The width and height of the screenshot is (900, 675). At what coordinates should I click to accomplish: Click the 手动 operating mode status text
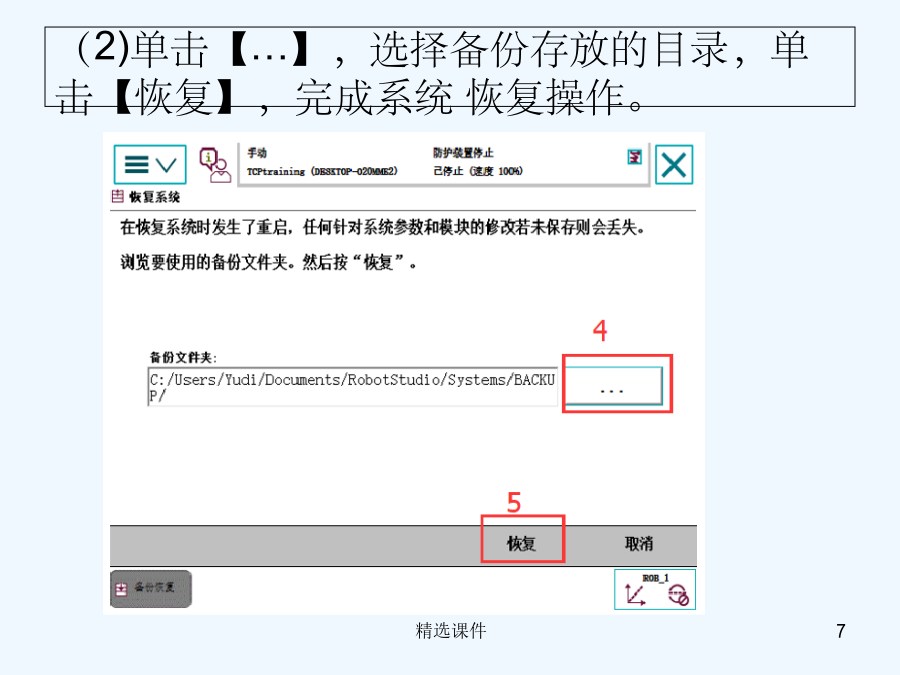[x=257, y=153]
